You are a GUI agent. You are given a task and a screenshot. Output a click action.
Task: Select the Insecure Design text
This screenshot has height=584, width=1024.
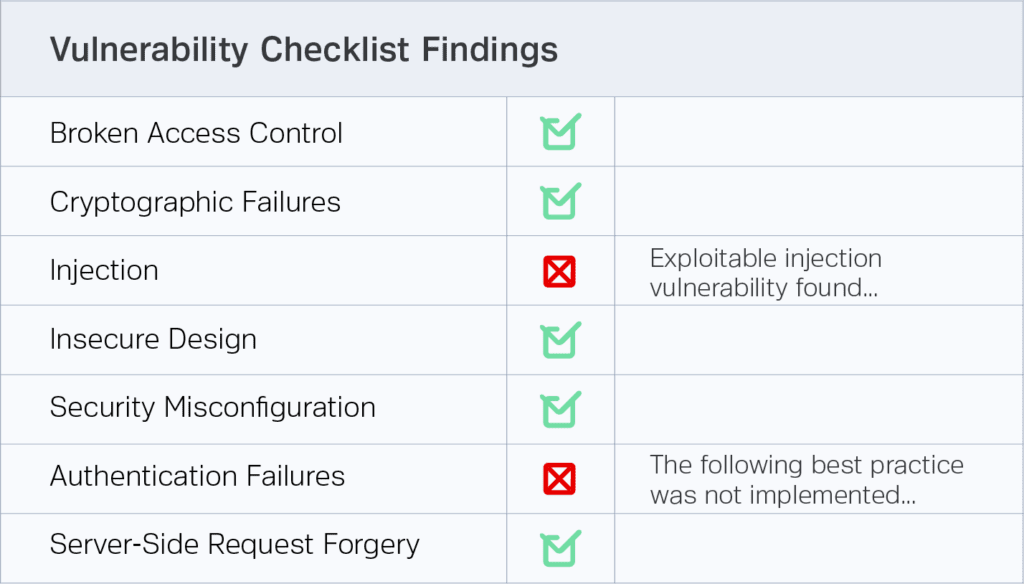(x=153, y=340)
